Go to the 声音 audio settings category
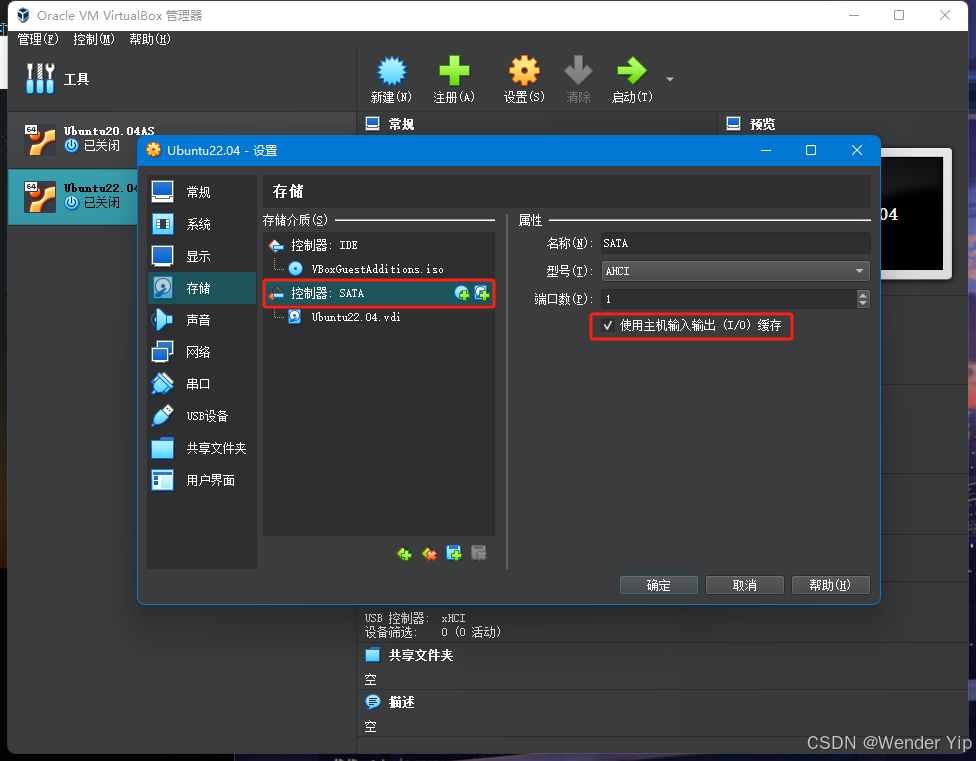The width and height of the screenshot is (976, 761). 202,320
